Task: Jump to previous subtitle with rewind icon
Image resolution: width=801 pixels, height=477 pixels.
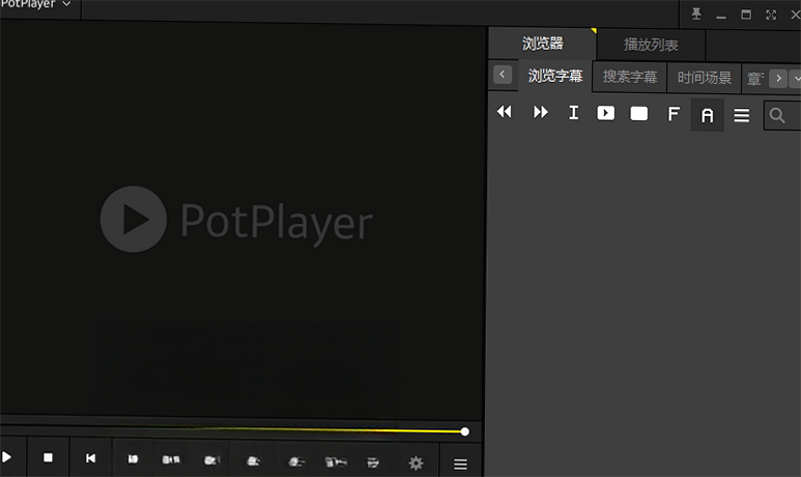Action: tap(504, 112)
